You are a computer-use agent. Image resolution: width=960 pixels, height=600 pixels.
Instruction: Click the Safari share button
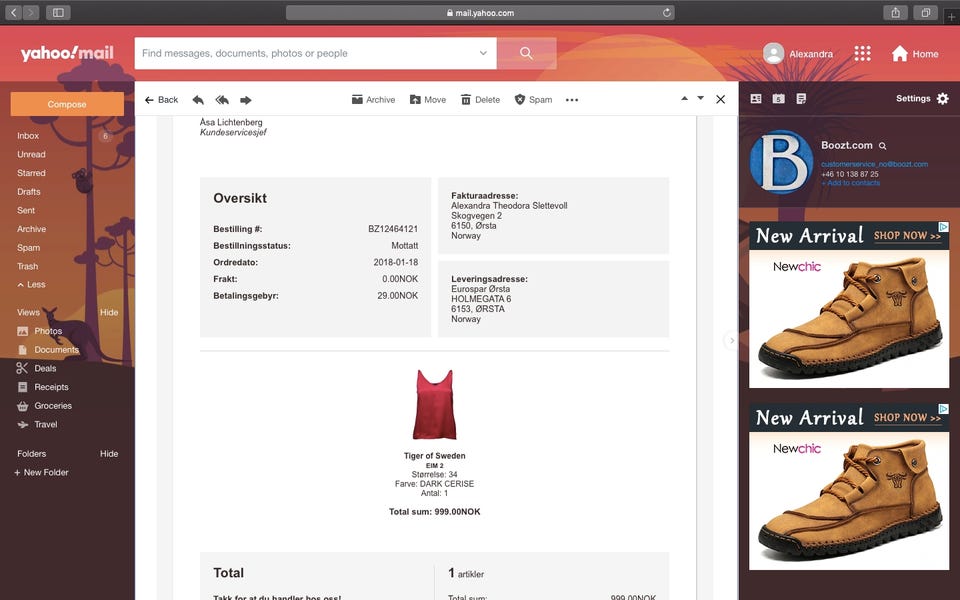pos(896,12)
